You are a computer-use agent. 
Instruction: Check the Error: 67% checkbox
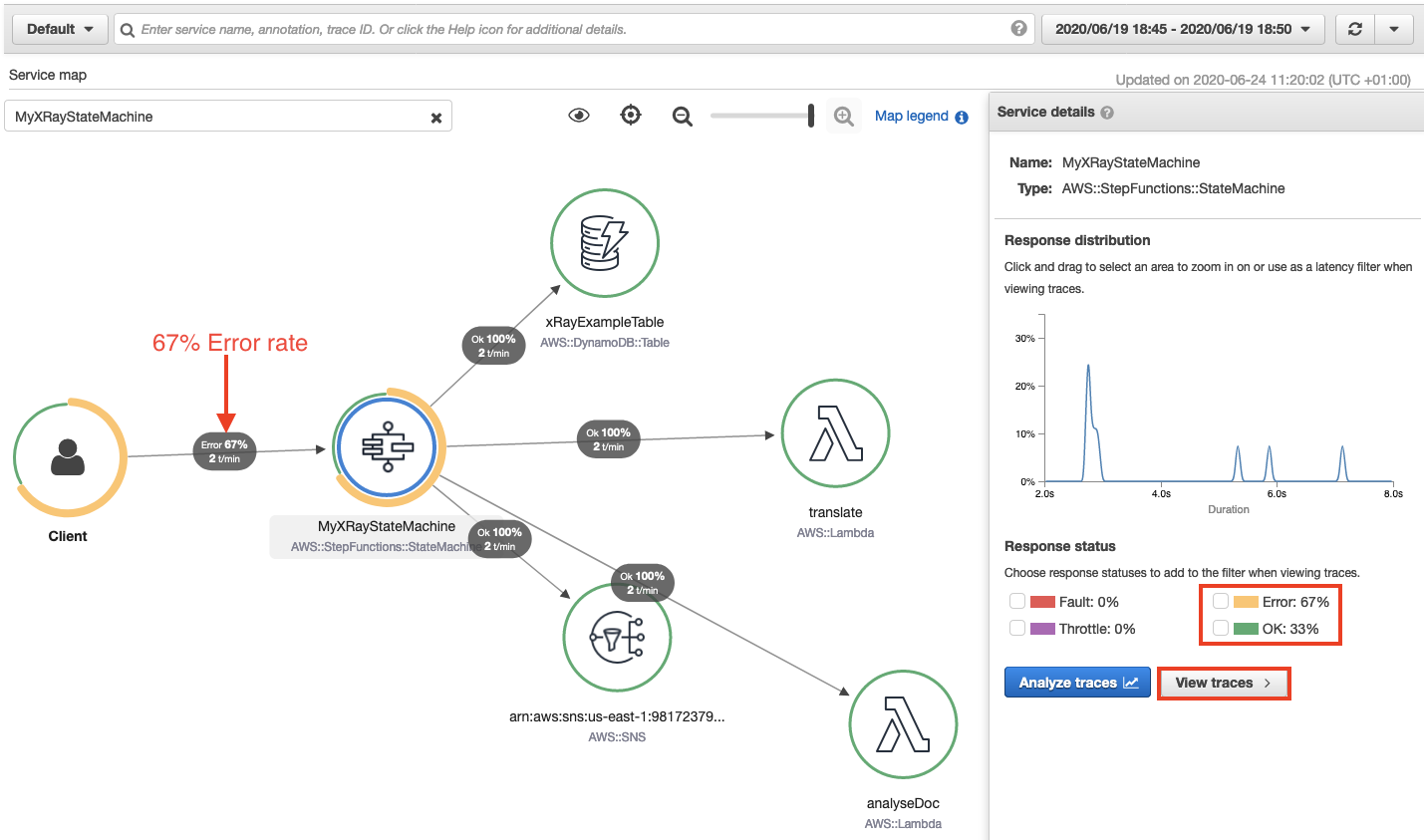[1221, 601]
